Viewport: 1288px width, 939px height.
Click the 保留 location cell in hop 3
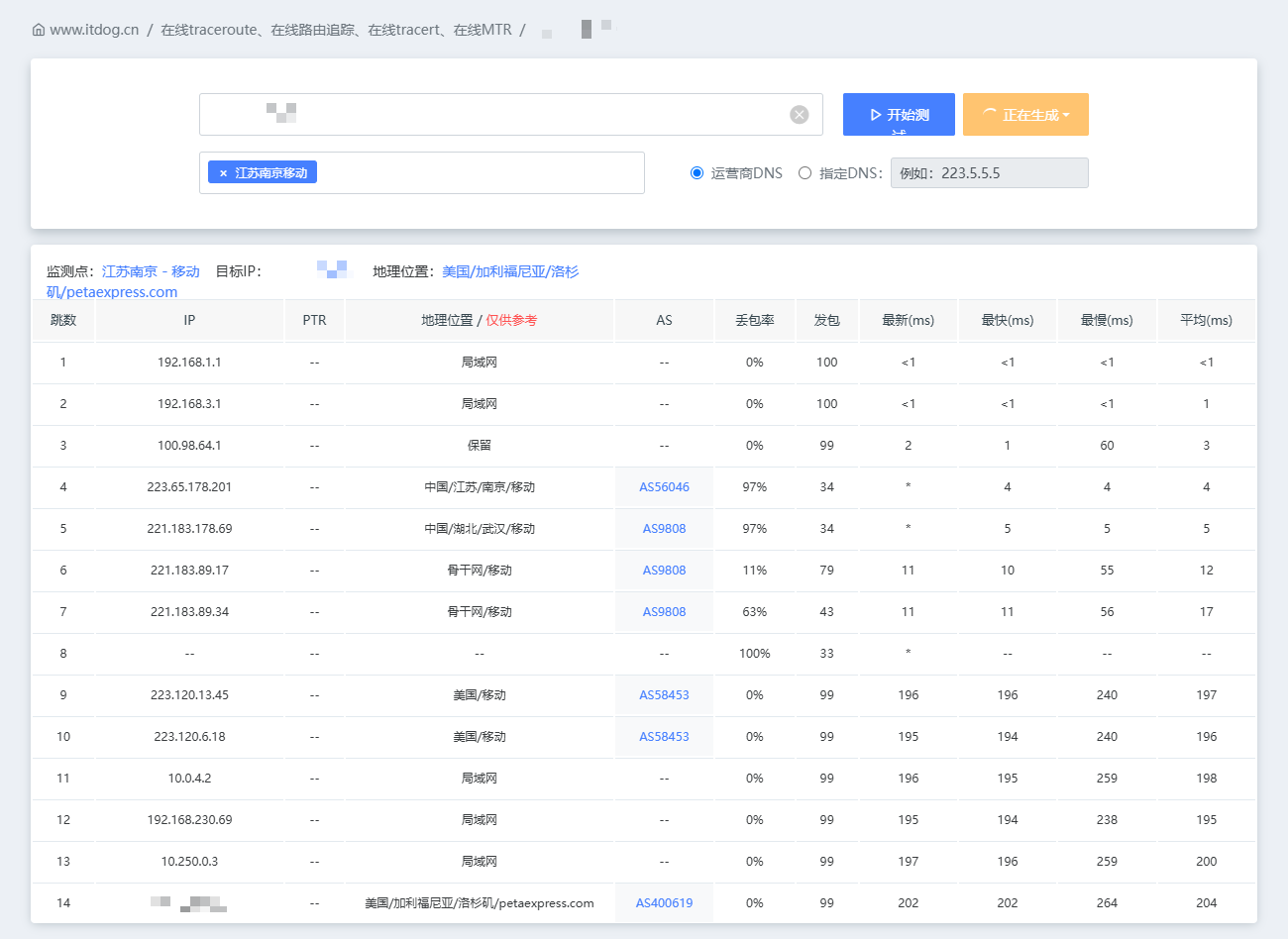click(x=480, y=446)
